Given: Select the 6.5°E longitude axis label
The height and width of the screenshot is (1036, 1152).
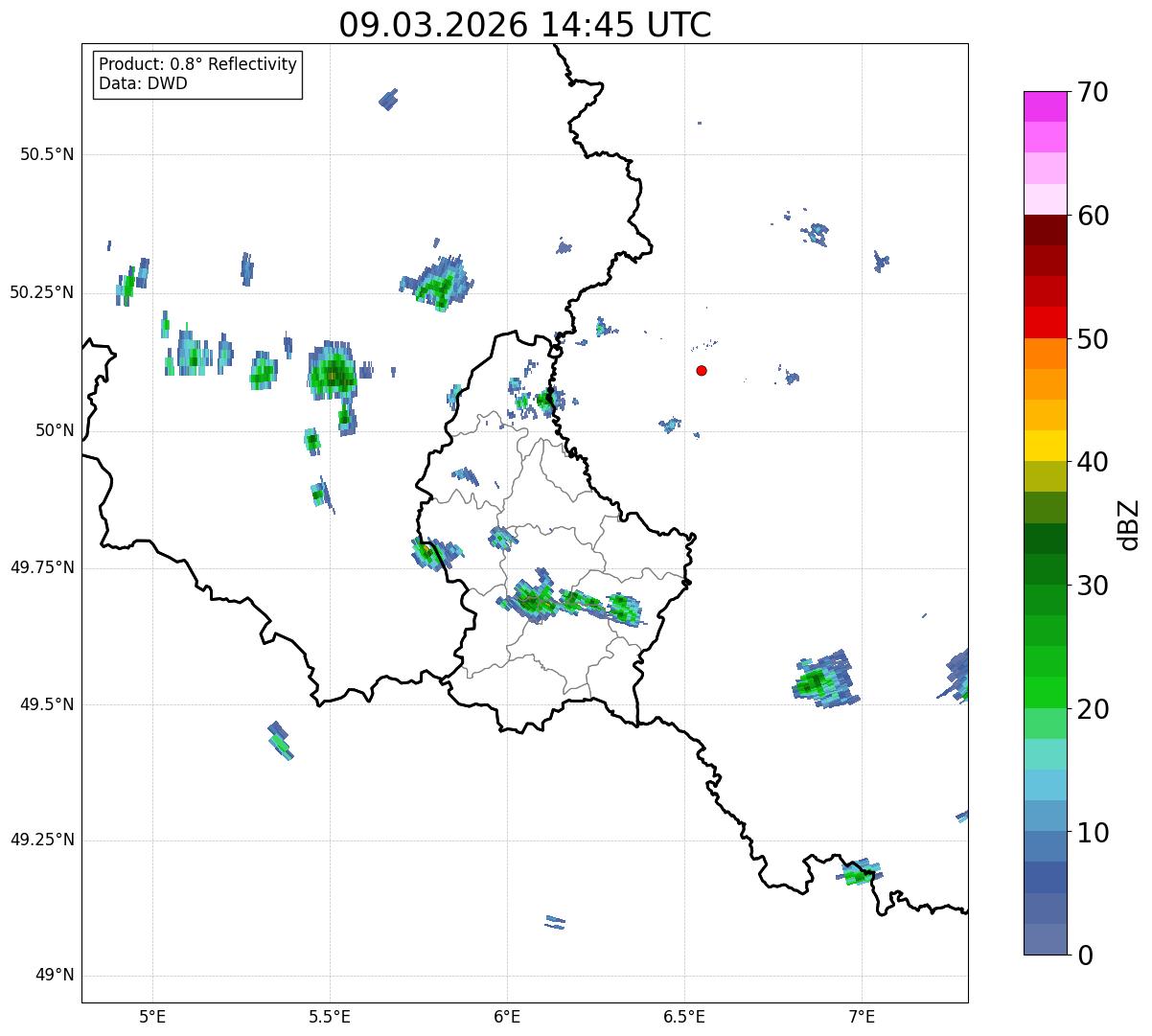Looking at the screenshot, I should pos(684,1015).
